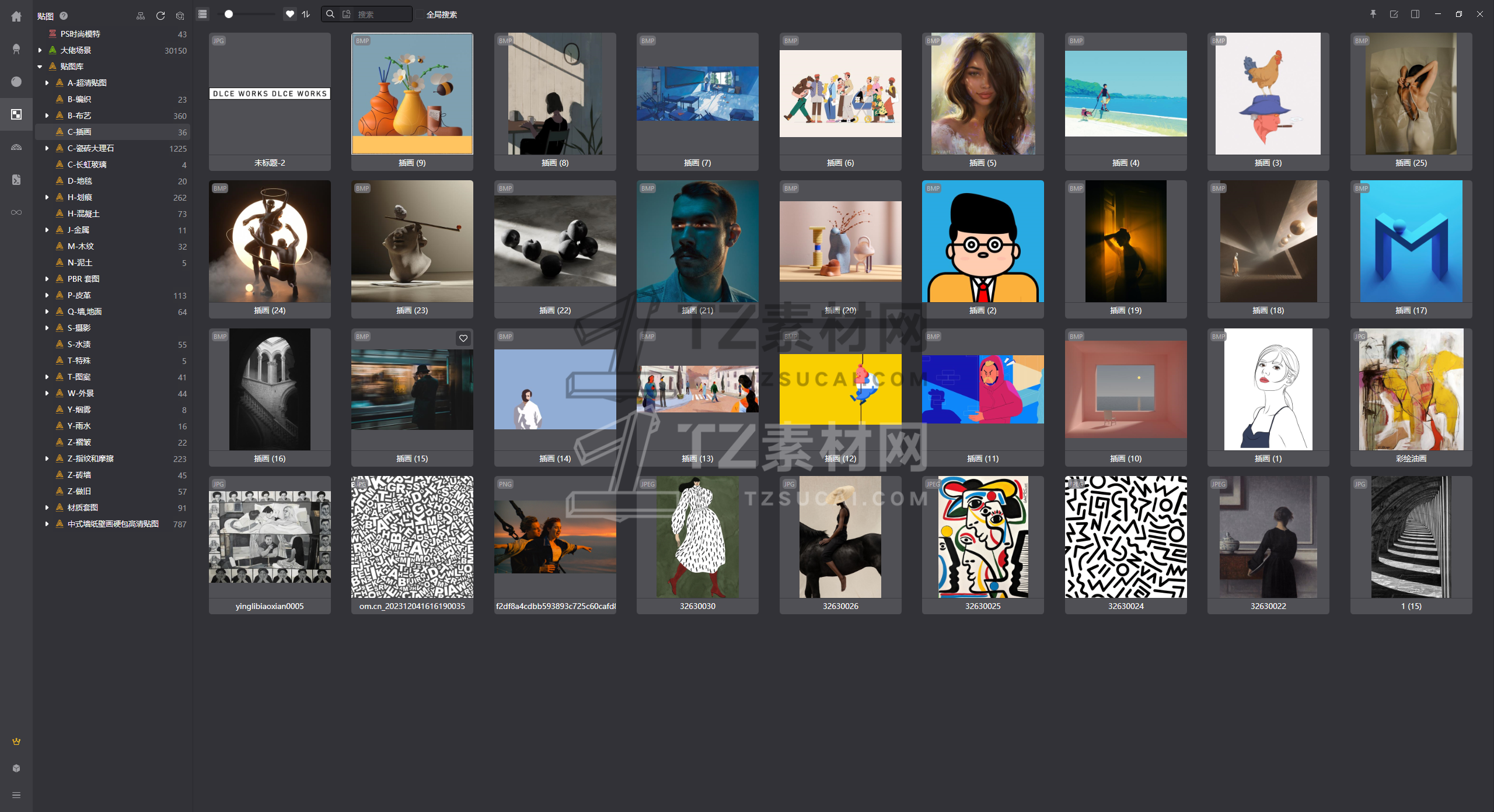Screen dimensions: 1494x812
Task: Expand the C-瓷砖大理石 folder
Action: click(47, 148)
